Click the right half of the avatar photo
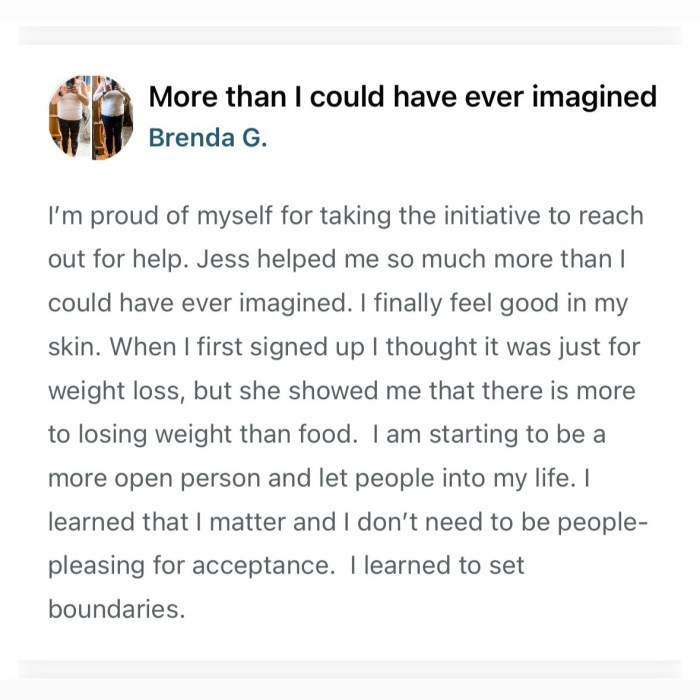Screen dimensions: 700x700 pos(112,117)
